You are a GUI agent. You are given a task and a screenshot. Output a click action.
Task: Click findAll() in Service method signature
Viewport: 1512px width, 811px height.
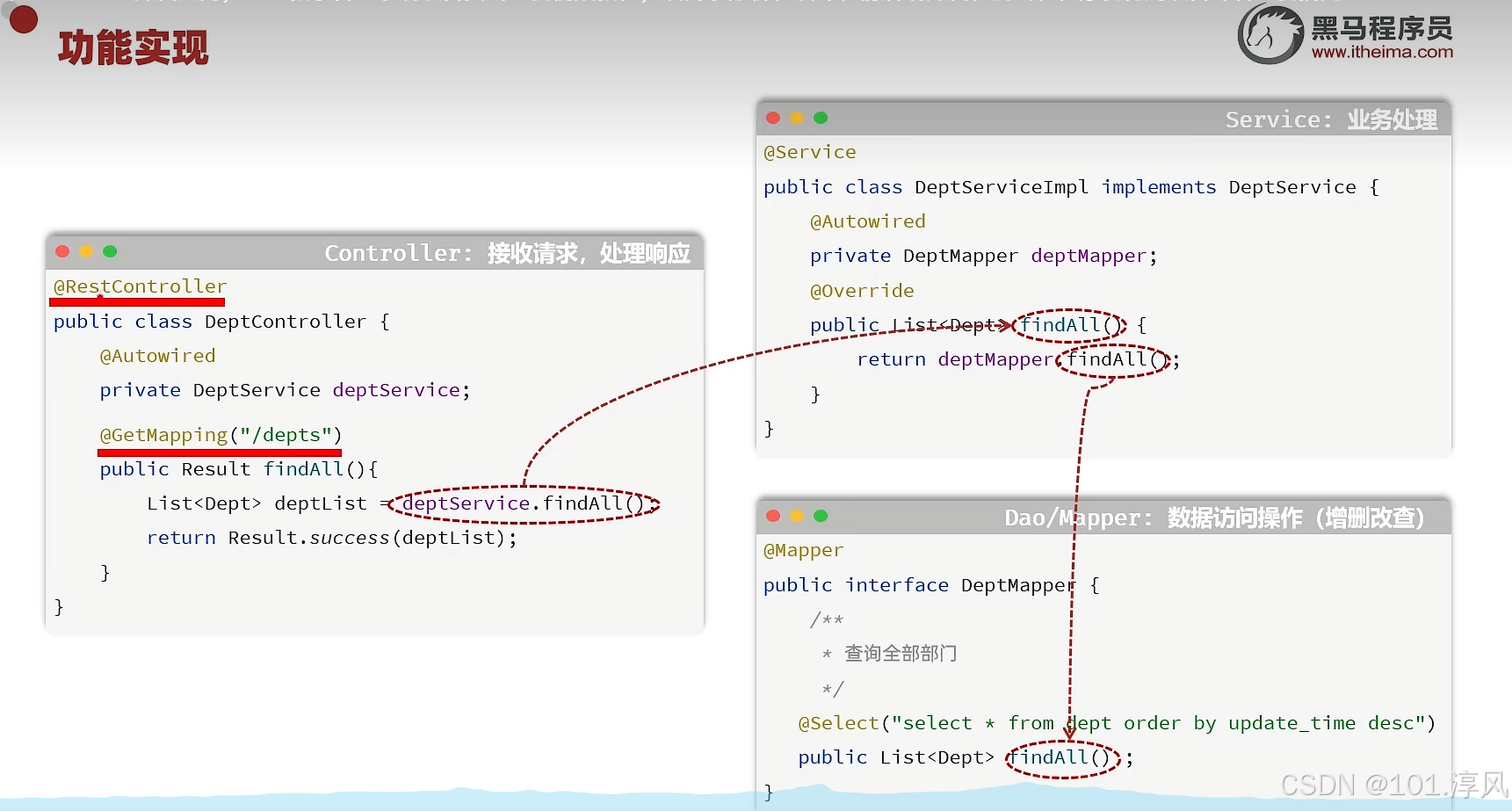1069,325
